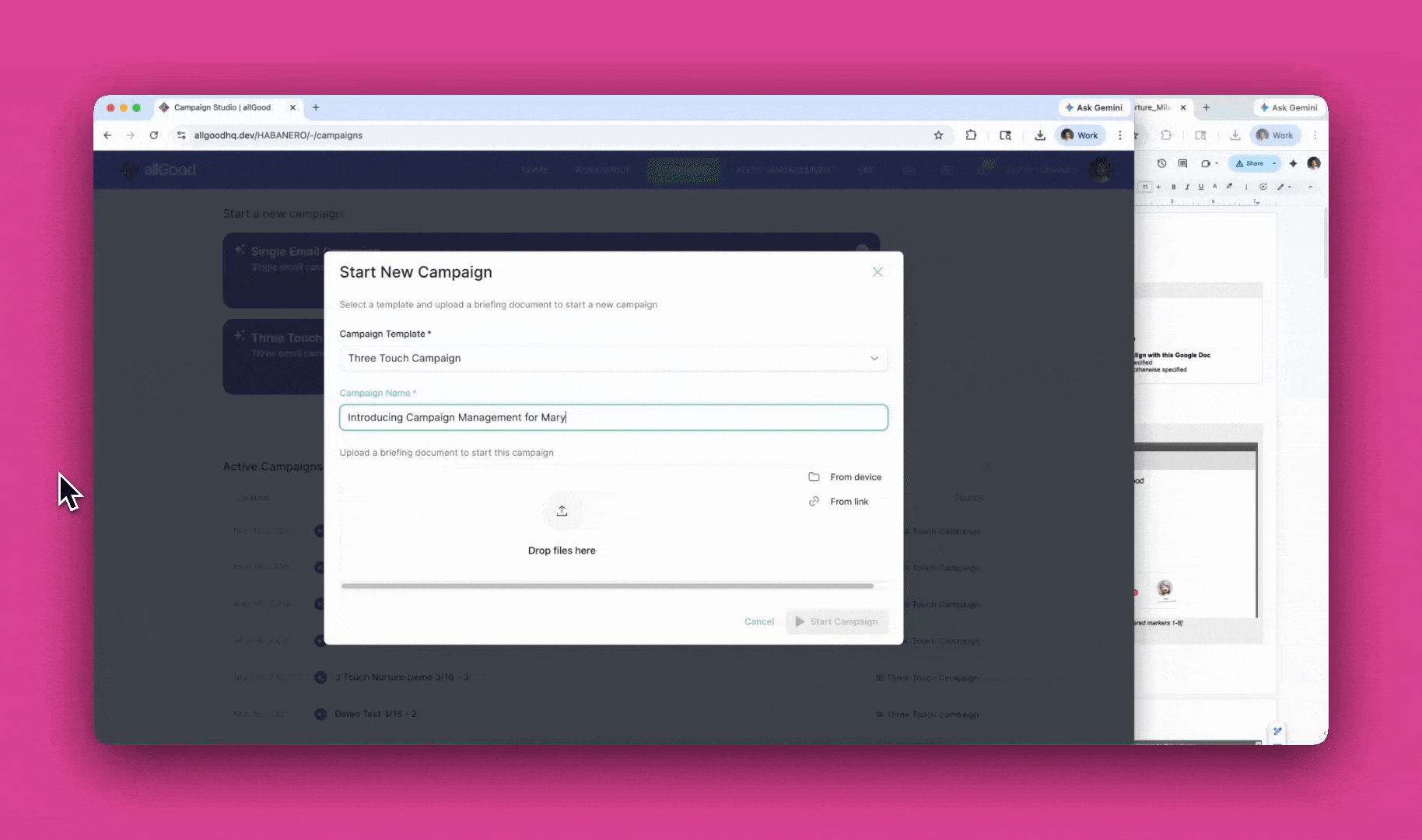This screenshot has width=1422, height=840.
Task: Close the Start New Campaign dialog
Action: click(x=877, y=272)
